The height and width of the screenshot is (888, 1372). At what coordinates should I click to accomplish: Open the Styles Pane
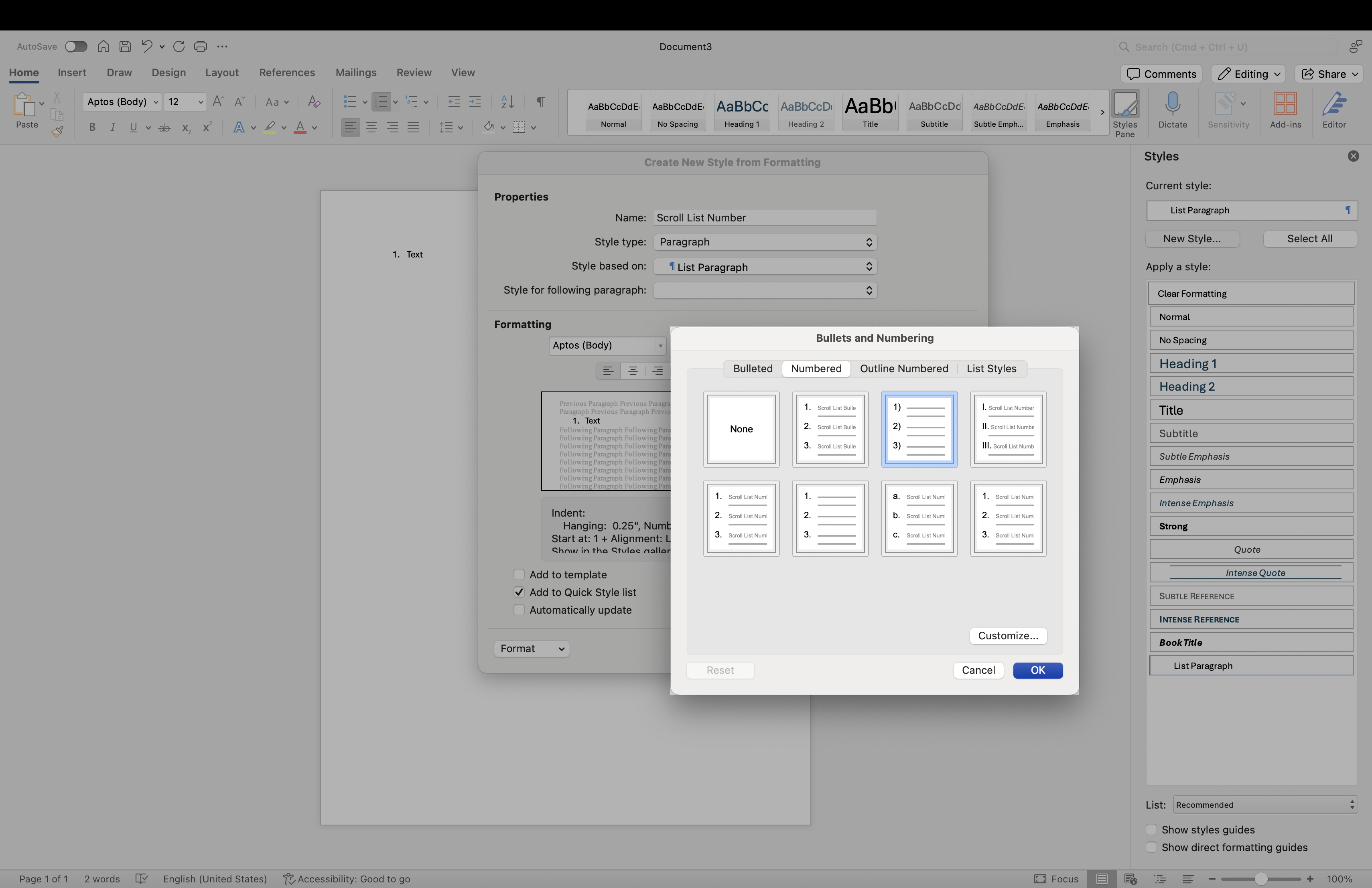pos(1125,112)
